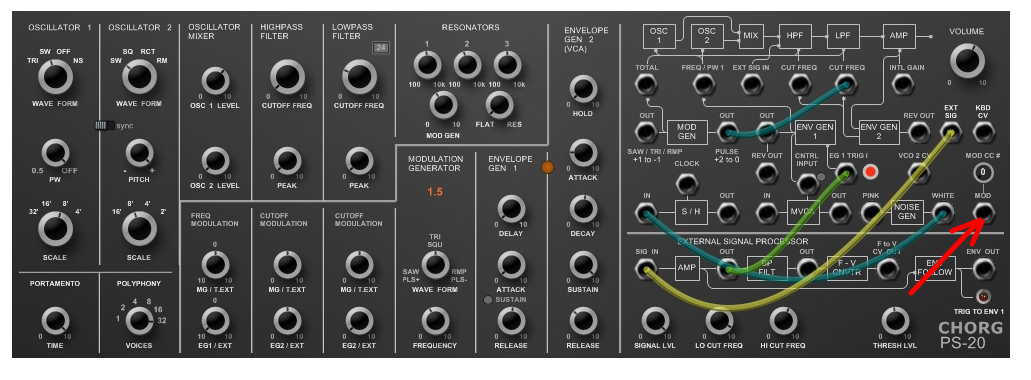Click the F to V CV OUT jack

[x=887, y=269]
